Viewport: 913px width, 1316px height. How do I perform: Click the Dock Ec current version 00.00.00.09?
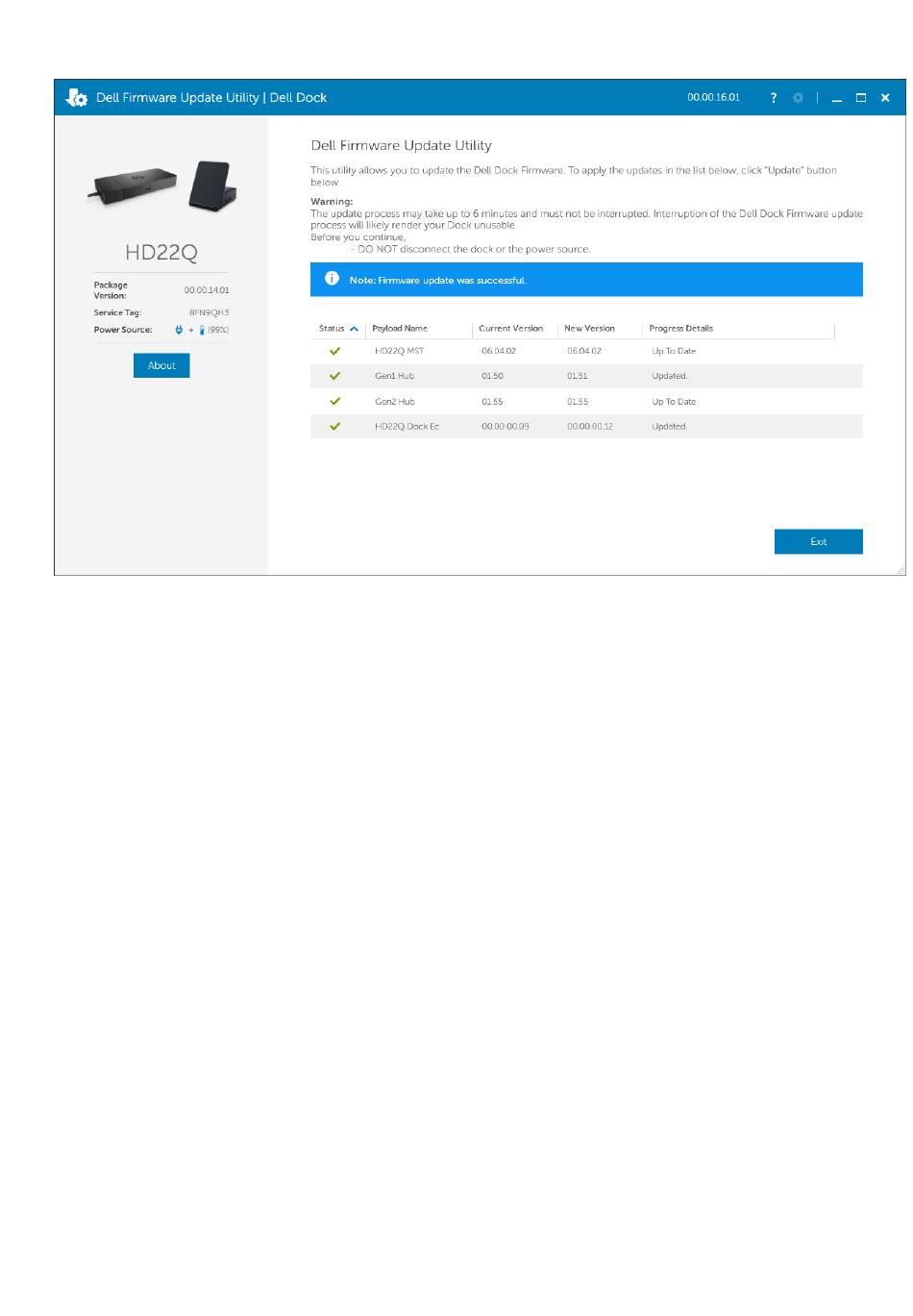tap(506, 427)
